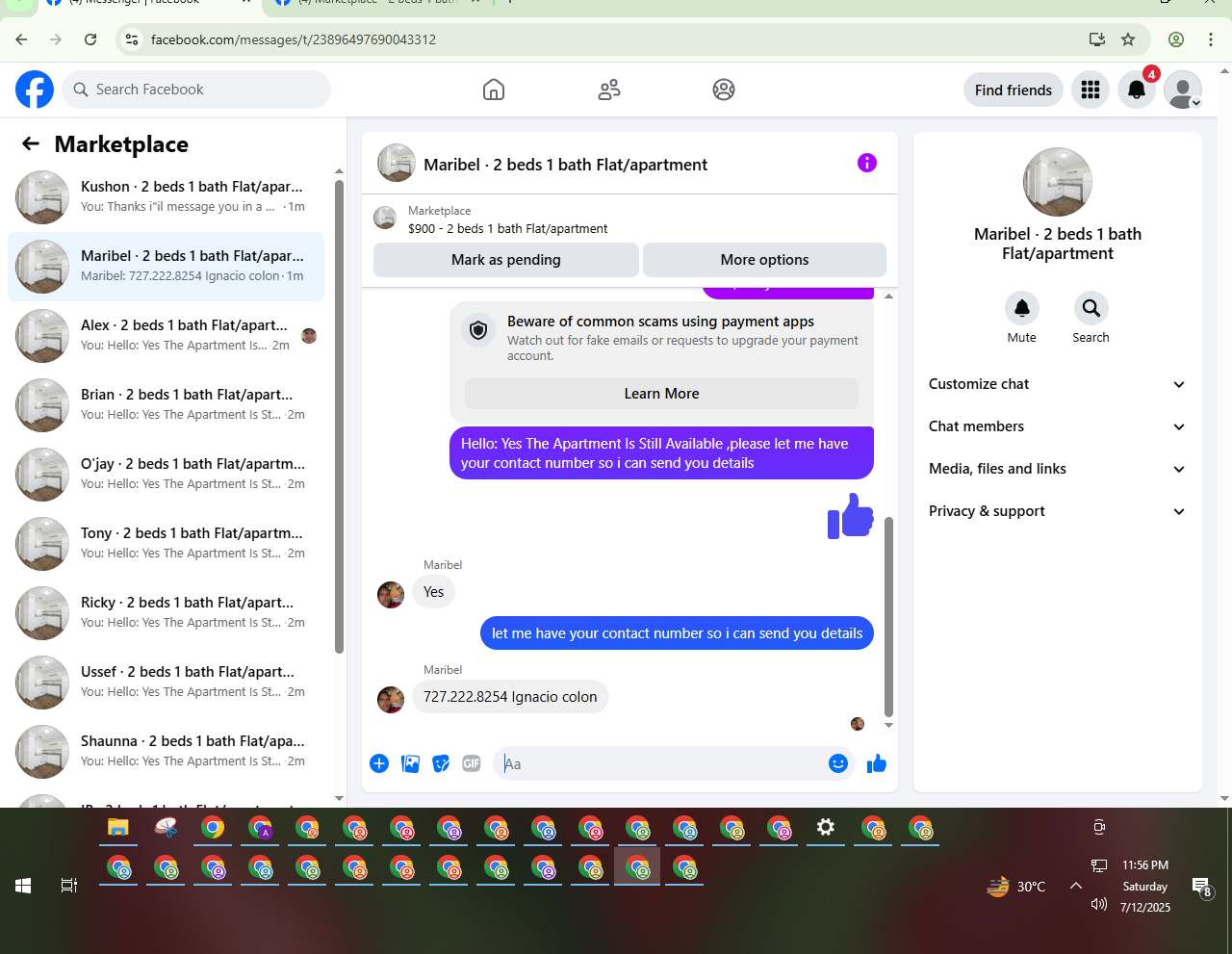The width and height of the screenshot is (1232, 954).
Task: Click the large listing thumbnail in right panel
Action: tap(1058, 182)
